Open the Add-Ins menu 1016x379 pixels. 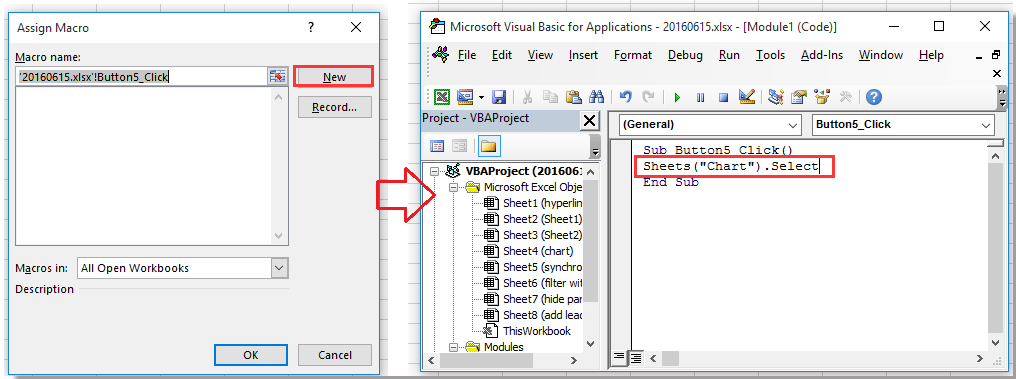822,55
